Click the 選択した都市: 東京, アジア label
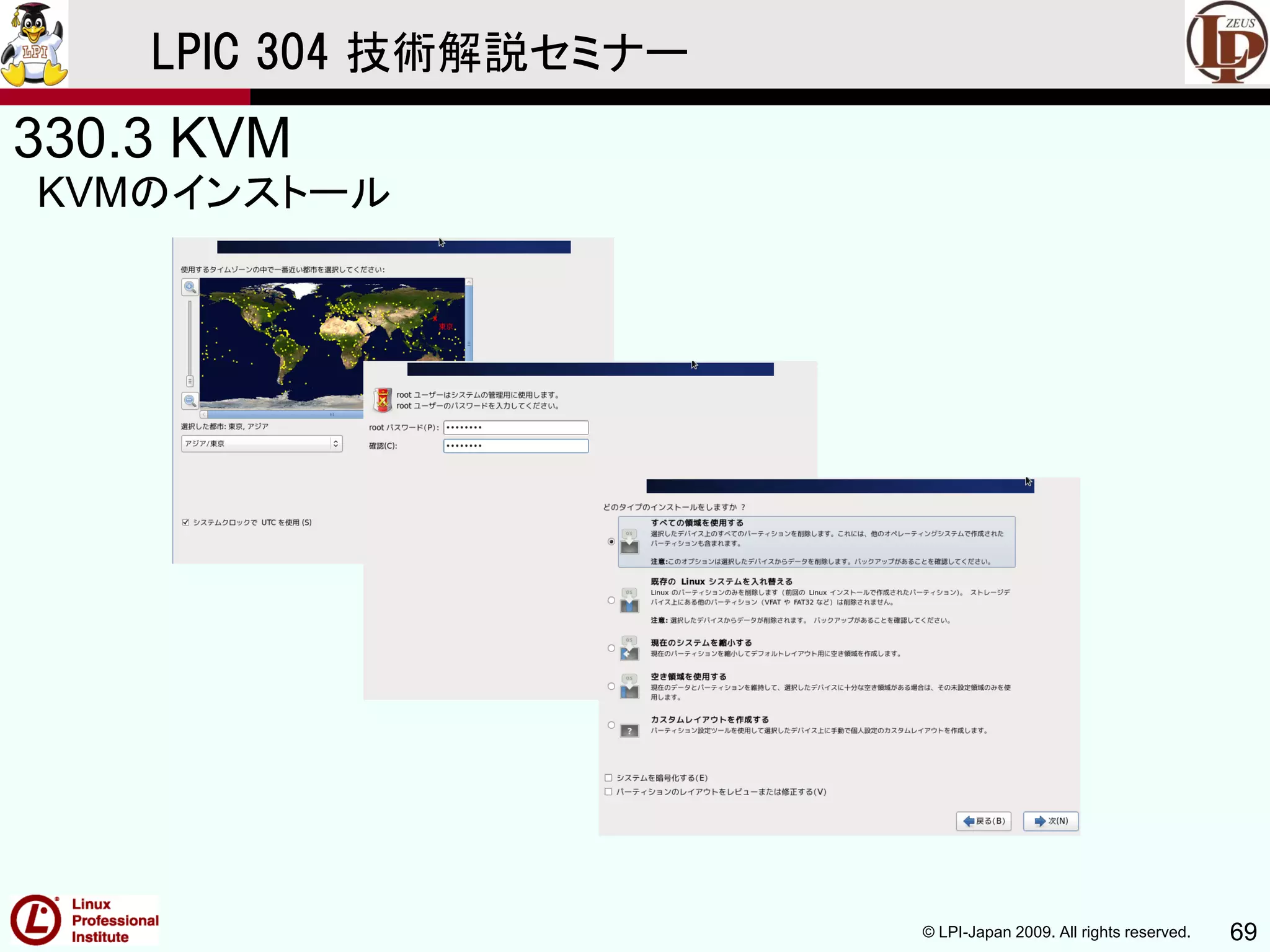 click(x=224, y=426)
